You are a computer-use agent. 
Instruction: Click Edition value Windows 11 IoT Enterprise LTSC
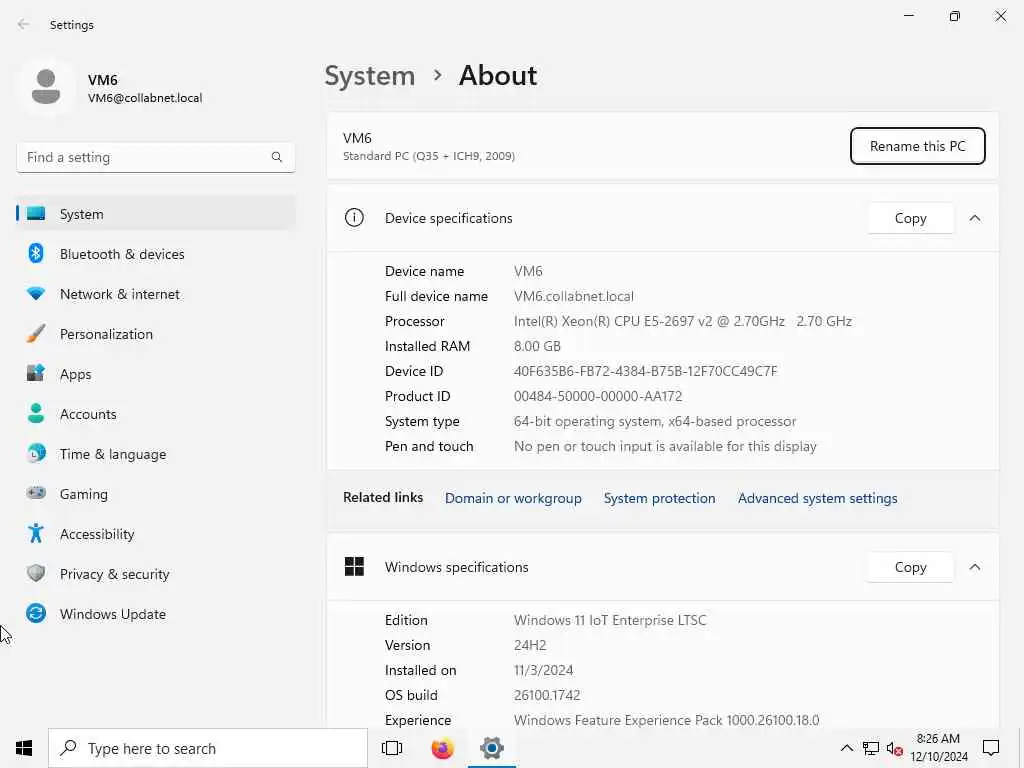tap(610, 620)
